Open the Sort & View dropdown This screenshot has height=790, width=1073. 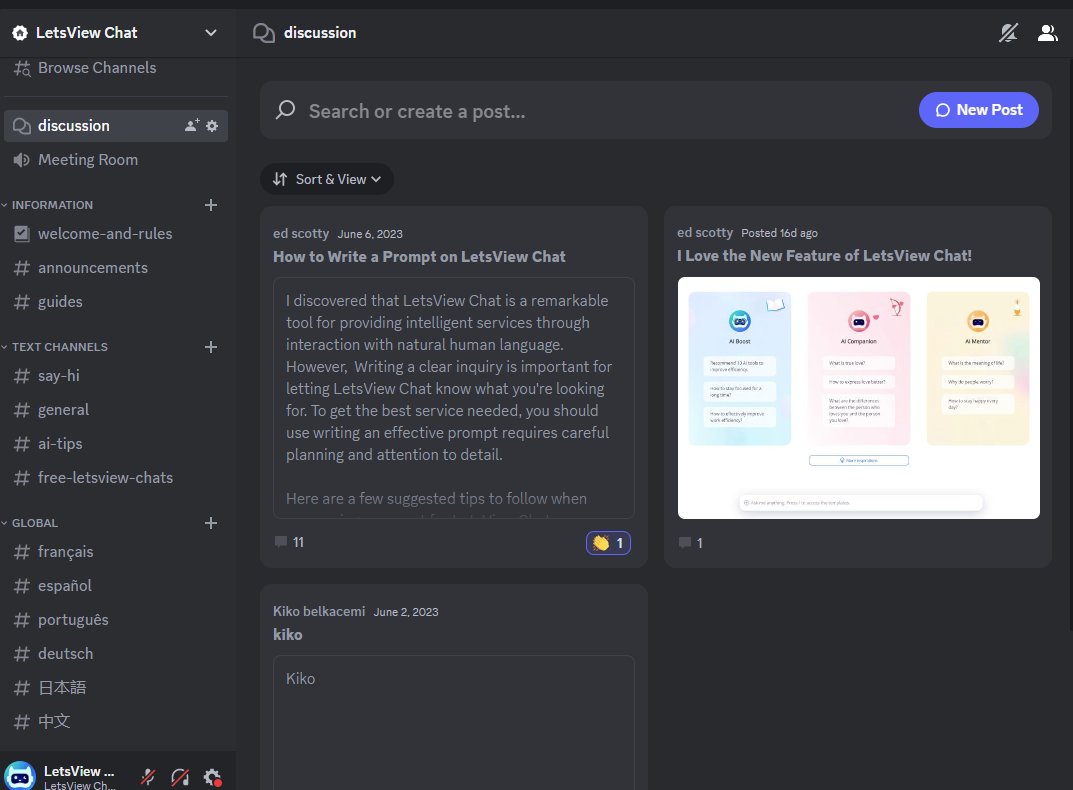[326, 179]
